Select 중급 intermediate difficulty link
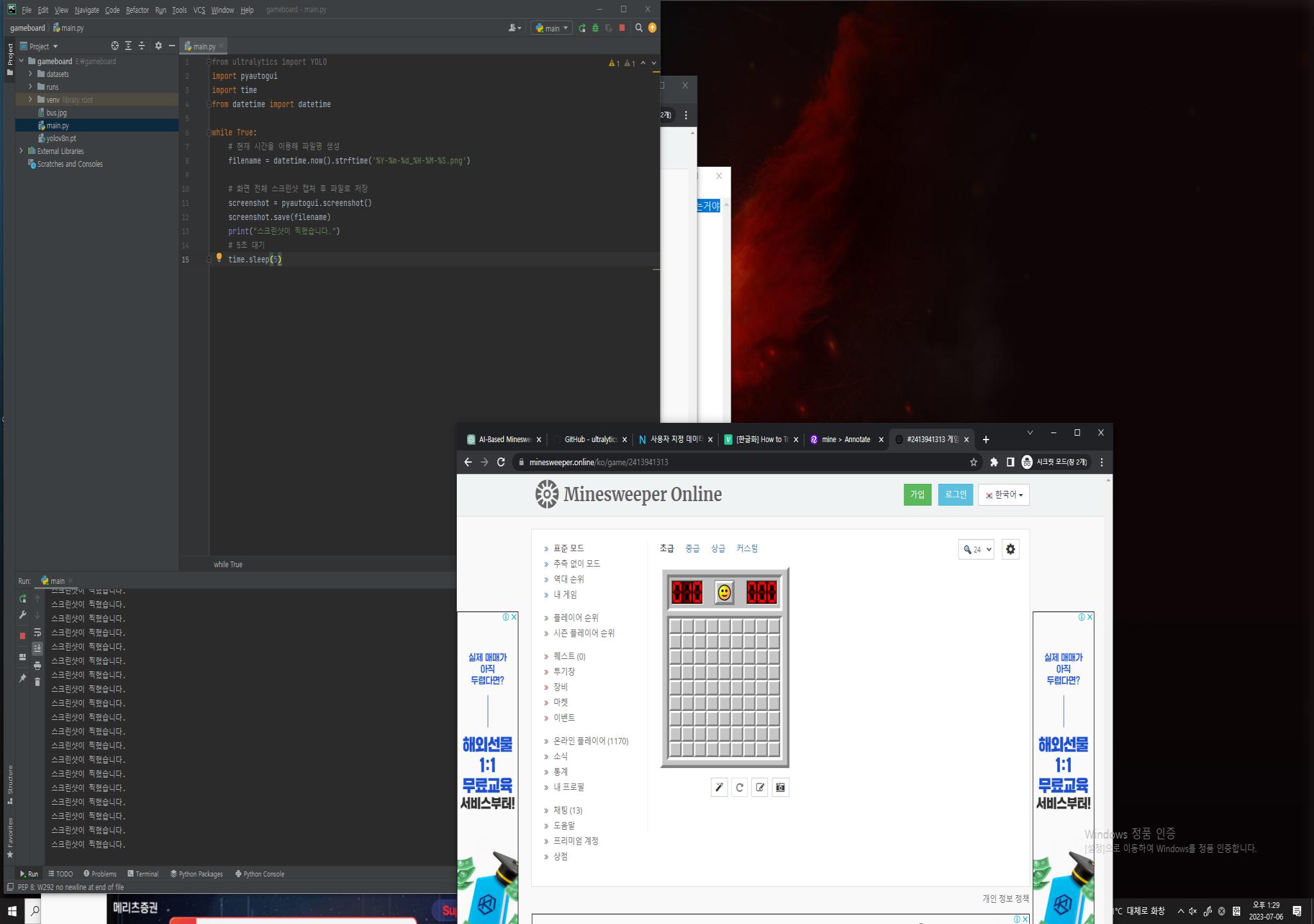 point(692,549)
